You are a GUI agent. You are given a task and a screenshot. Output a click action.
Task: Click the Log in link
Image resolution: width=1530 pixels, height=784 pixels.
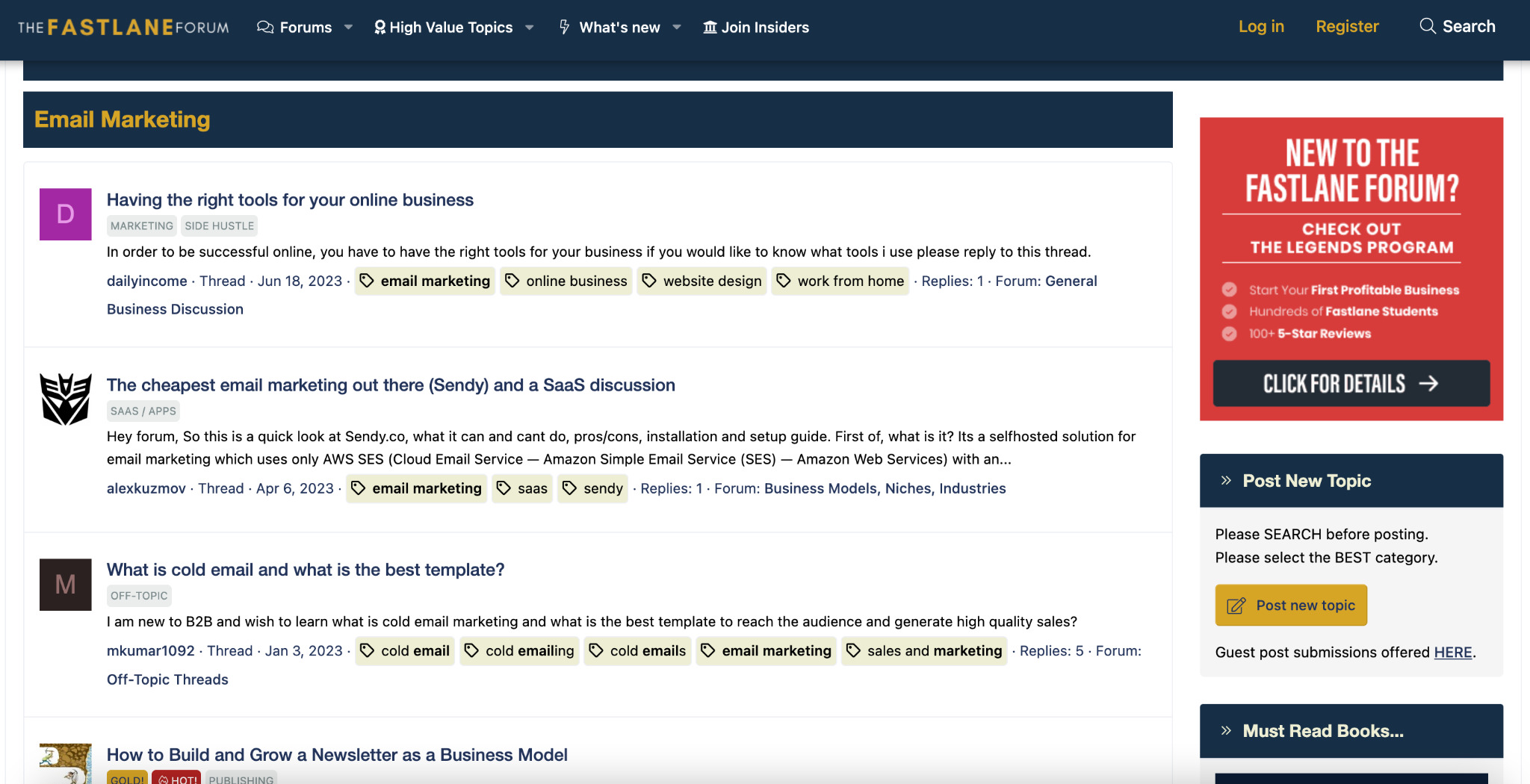[x=1261, y=27]
